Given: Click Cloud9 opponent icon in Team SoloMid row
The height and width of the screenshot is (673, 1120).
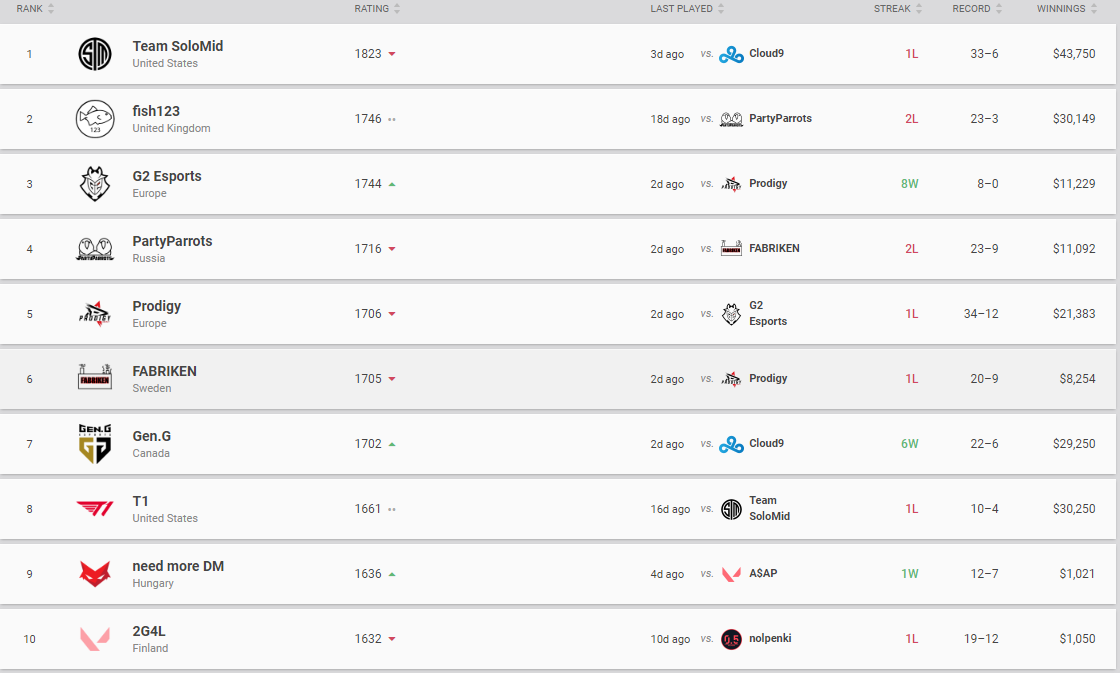Looking at the screenshot, I should click(x=731, y=54).
